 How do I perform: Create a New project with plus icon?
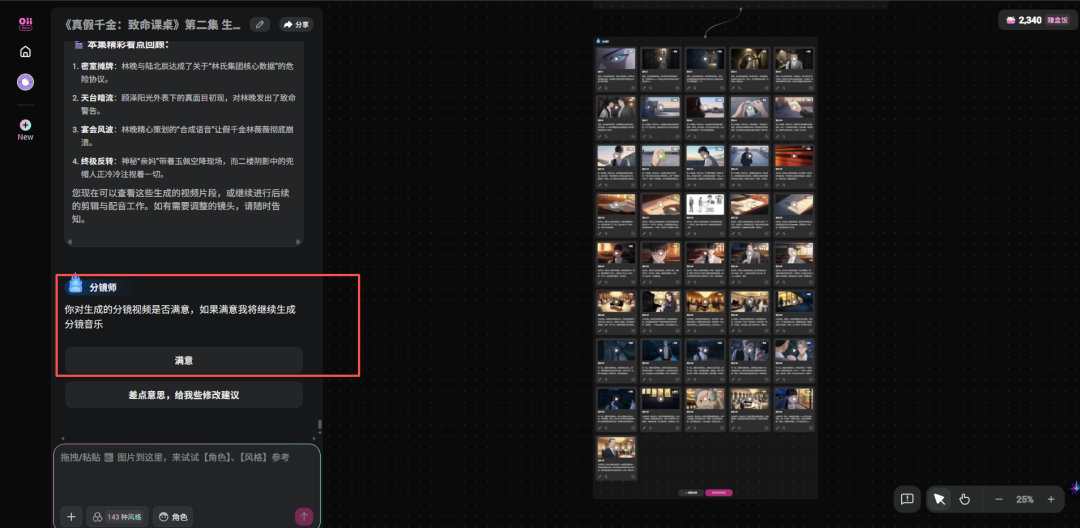[x=25, y=129]
